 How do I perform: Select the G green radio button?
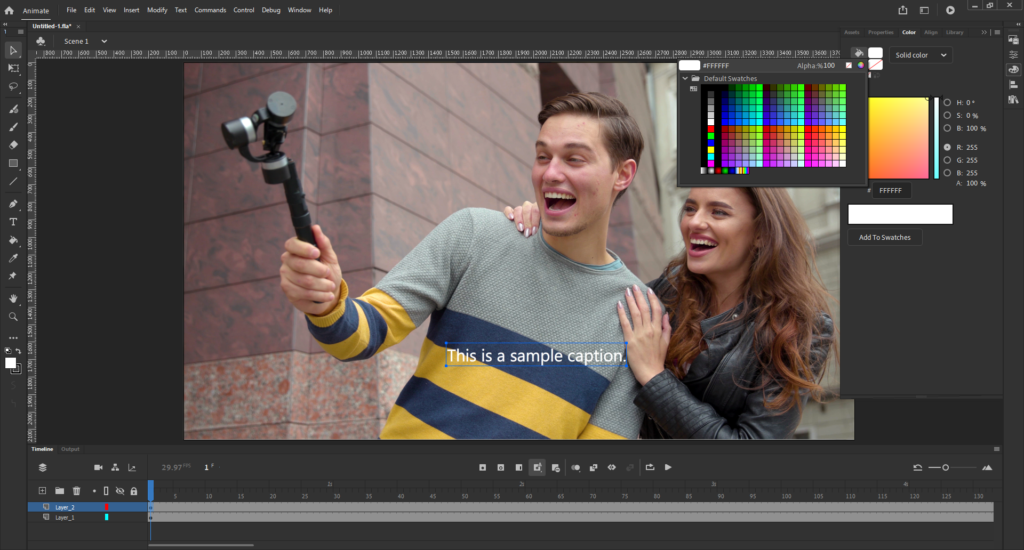[x=946, y=160]
